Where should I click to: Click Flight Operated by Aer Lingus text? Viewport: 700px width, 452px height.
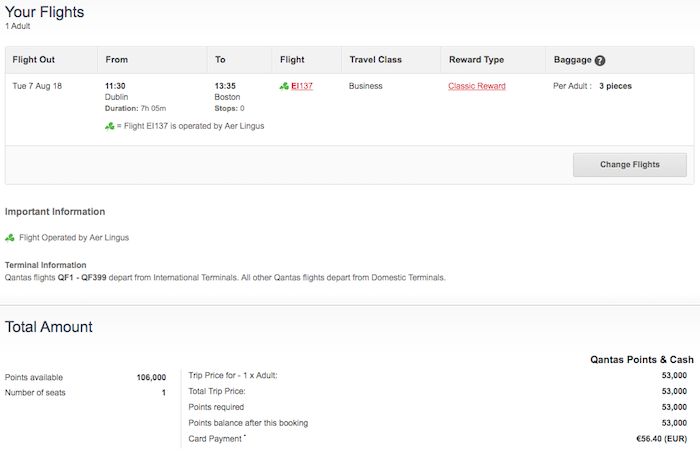pyautogui.click(x=74, y=238)
